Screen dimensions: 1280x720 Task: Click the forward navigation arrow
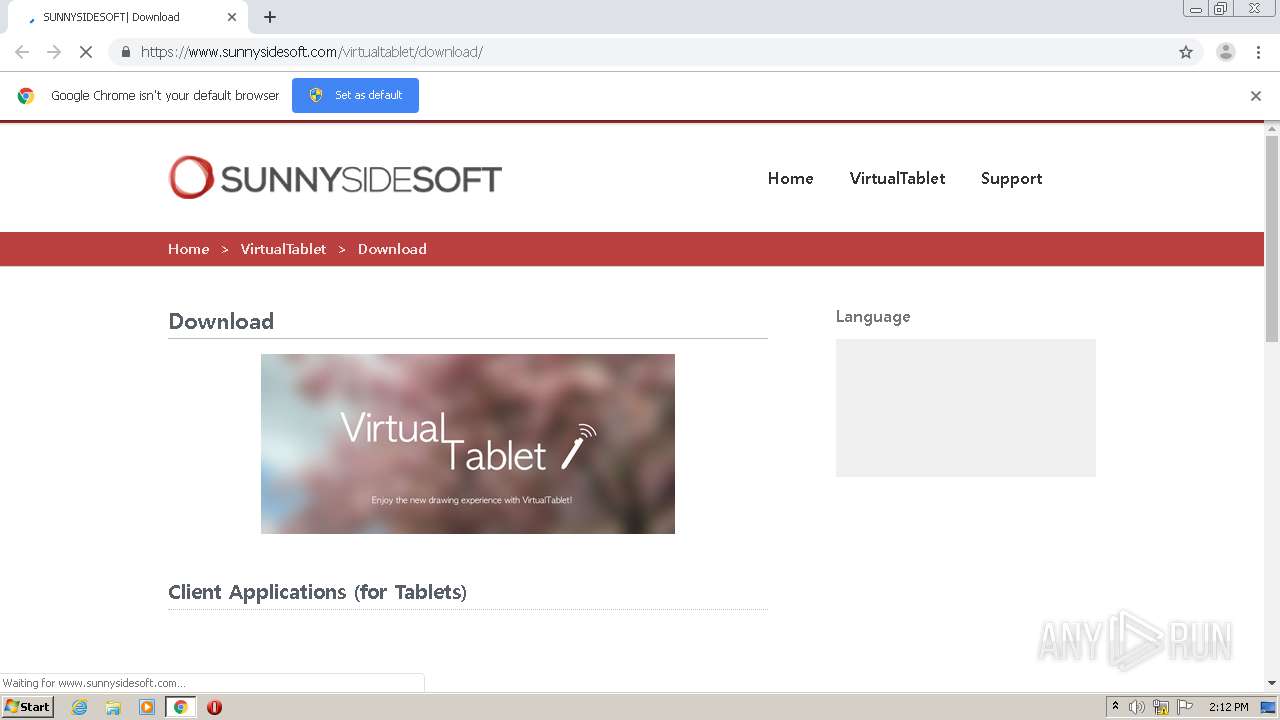54,52
